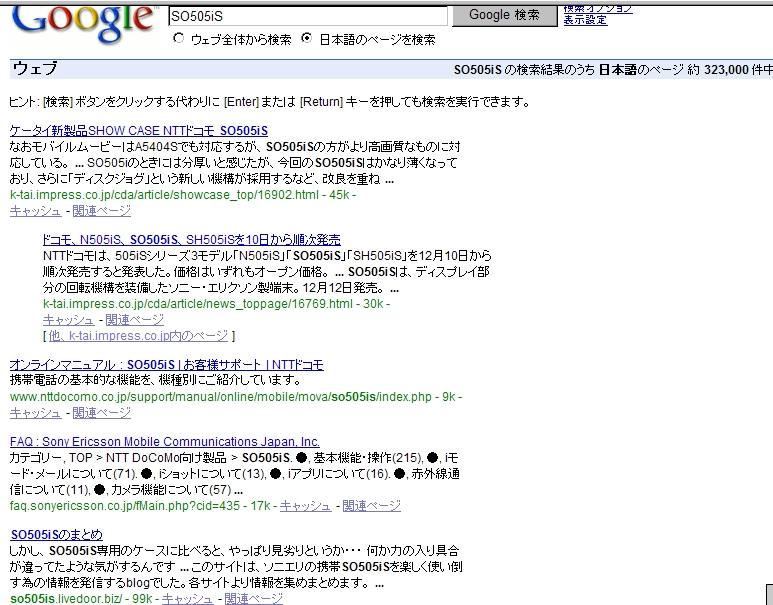
Task: Open 関連ページ for showcase_top/16902.html result
Action: click(102, 211)
